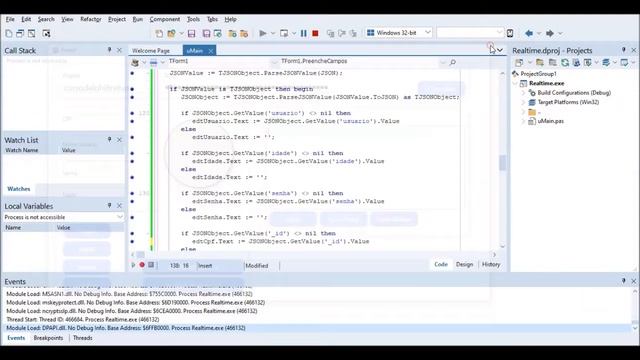The width and height of the screenshot is (640, 360).
Task: Open the Windows 32-bit platform dropdown
Action: point(427,32)
